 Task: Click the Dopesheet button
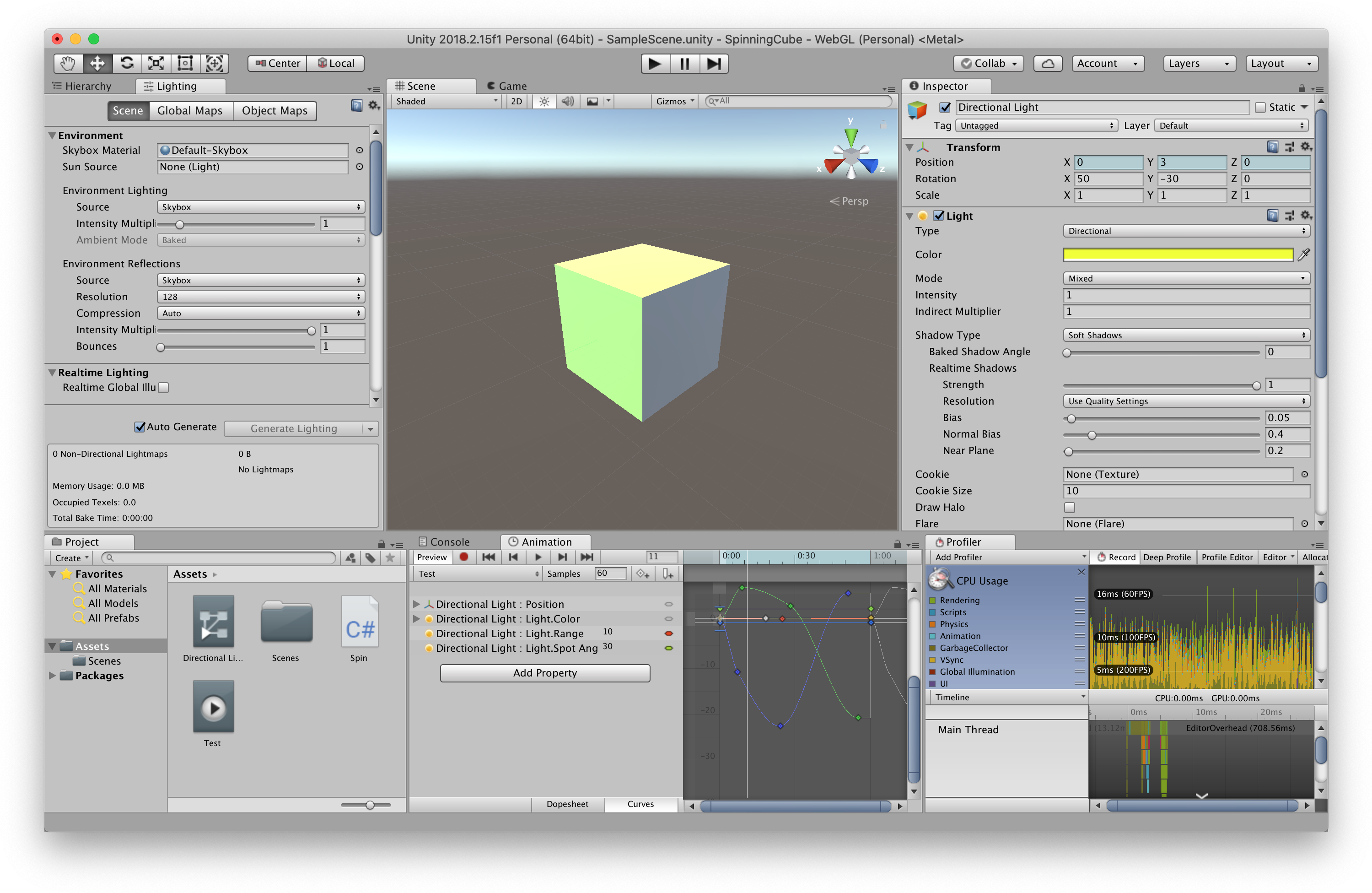[567, 804]
